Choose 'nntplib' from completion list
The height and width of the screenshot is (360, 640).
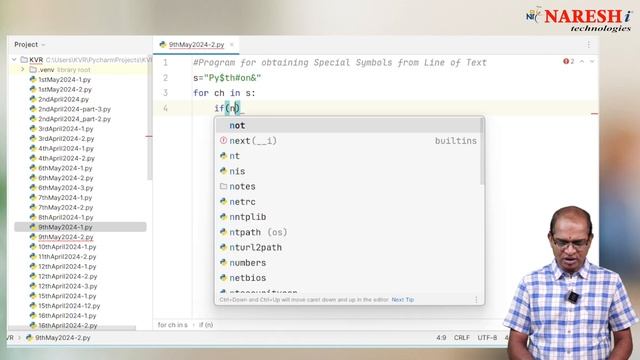tap(347, 217)
